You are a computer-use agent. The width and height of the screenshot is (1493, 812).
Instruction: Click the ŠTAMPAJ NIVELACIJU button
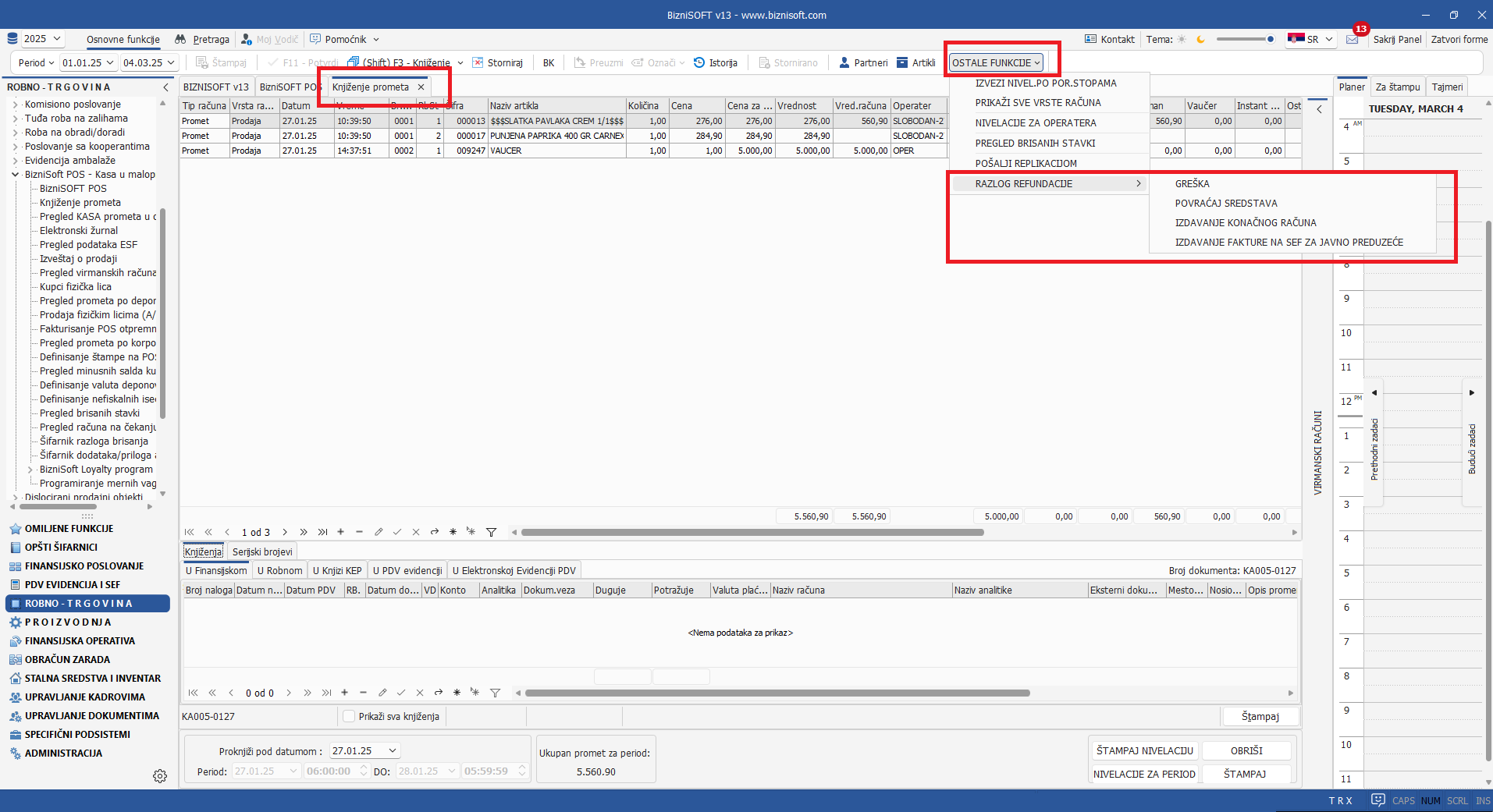pyautogui.click(x=1144, y=750)
